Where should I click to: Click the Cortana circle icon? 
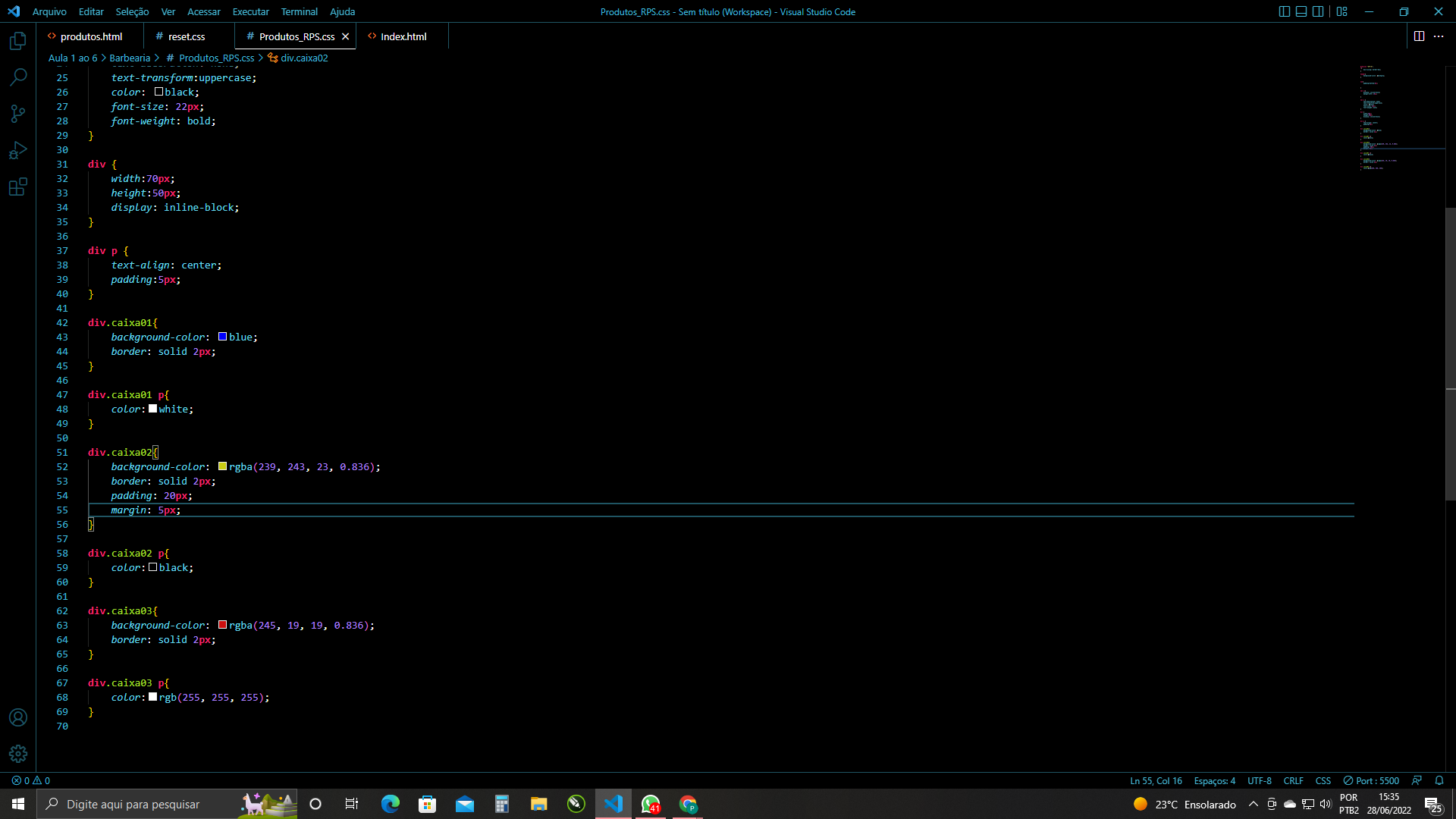pyautogui.click(x=315, y=804)
